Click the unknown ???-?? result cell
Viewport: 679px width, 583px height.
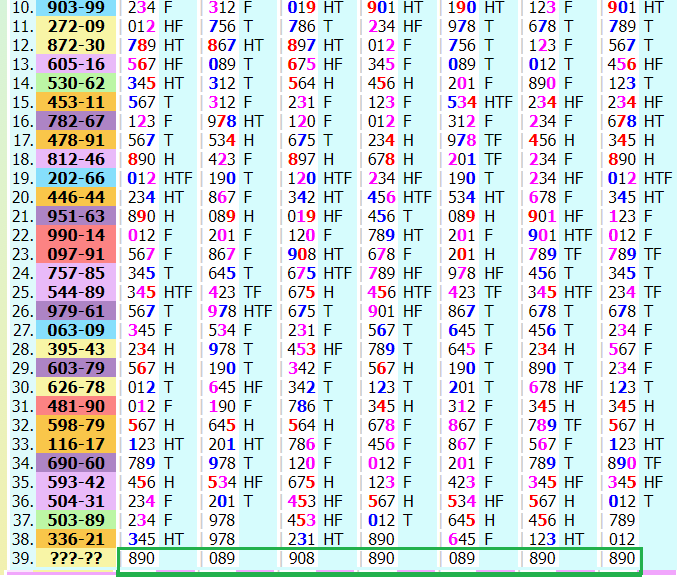pos(76,558)
